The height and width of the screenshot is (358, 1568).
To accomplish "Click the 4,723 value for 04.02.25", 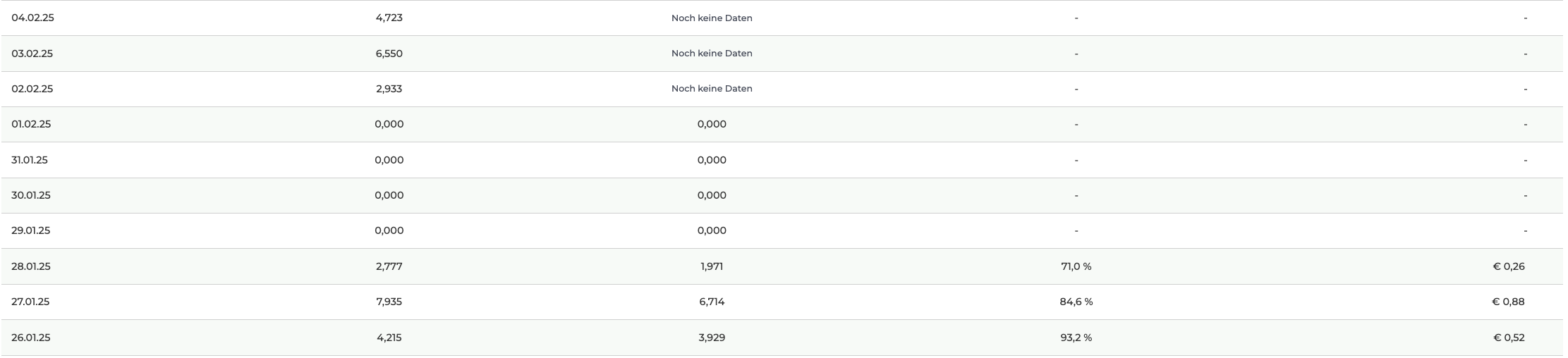I will coord(389,18).
